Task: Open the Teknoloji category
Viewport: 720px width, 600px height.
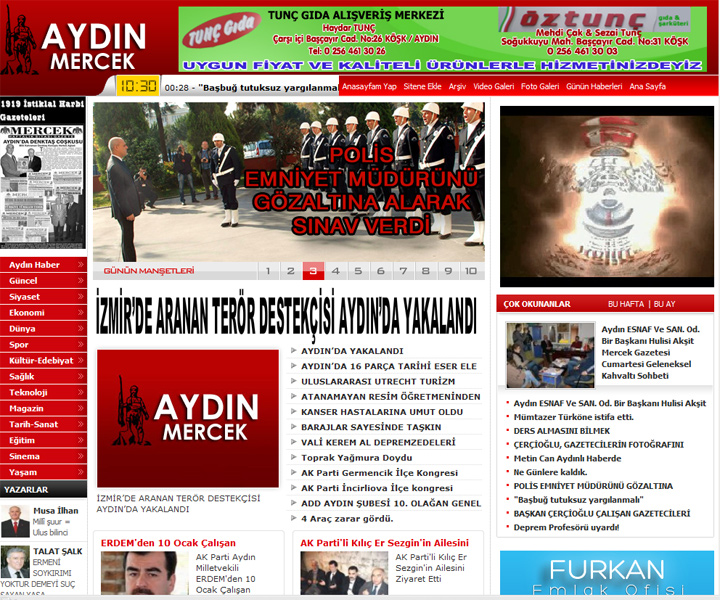Action: point(43,393)
